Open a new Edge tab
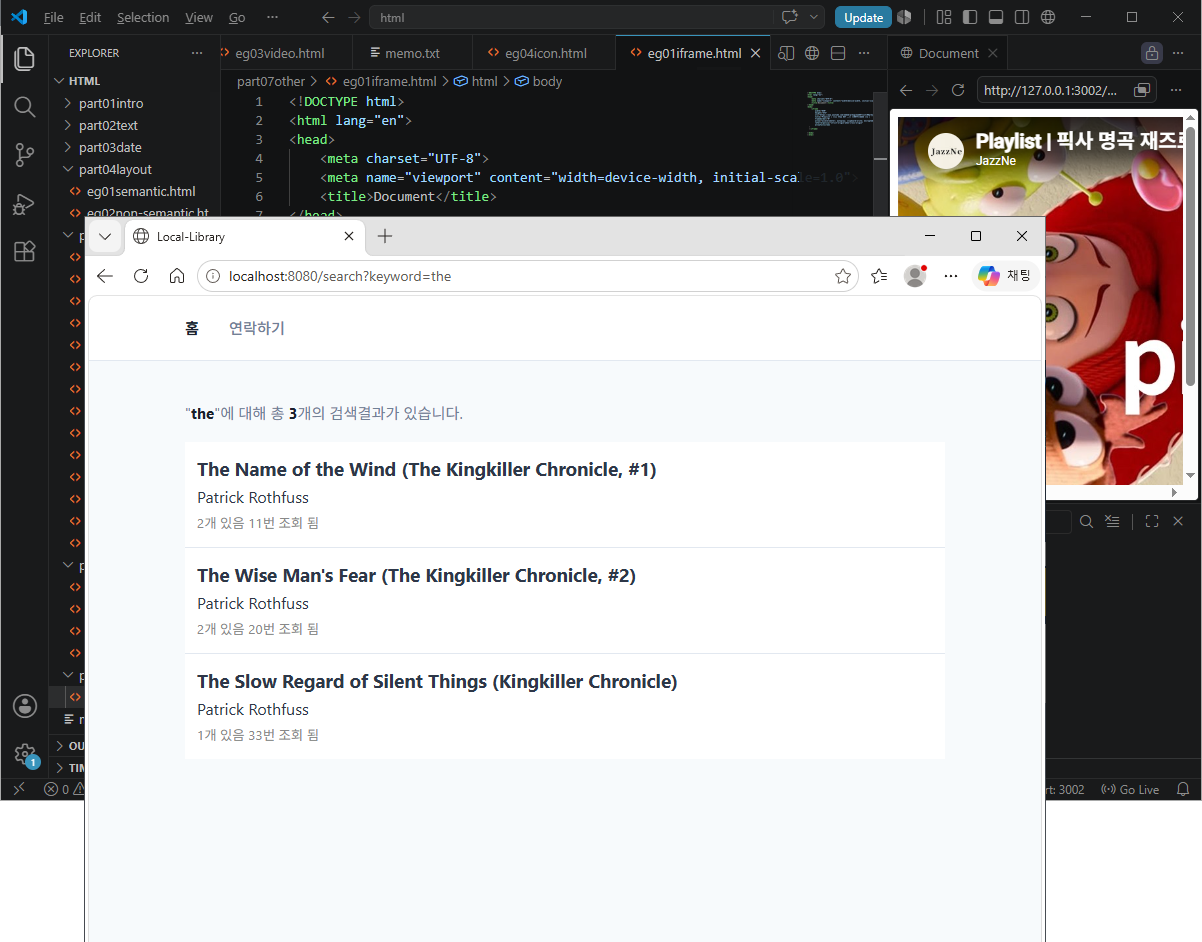1202x942 pixels. (x=385, y=237)
